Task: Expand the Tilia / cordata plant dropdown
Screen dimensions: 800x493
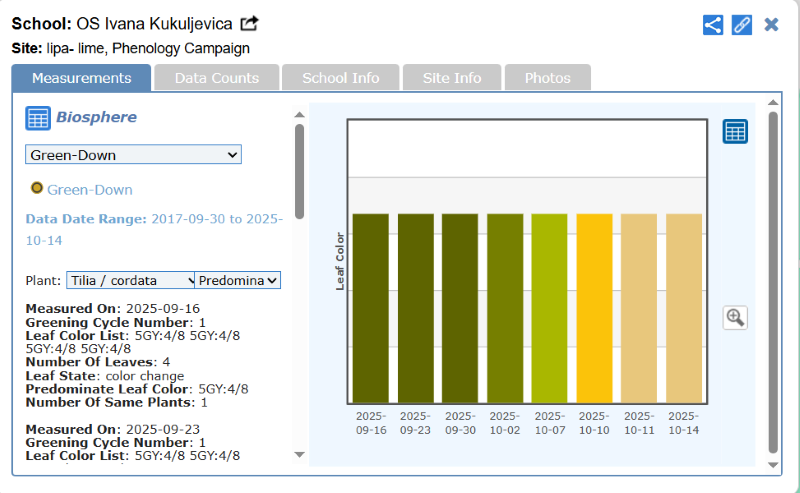Action: (130, 281)
